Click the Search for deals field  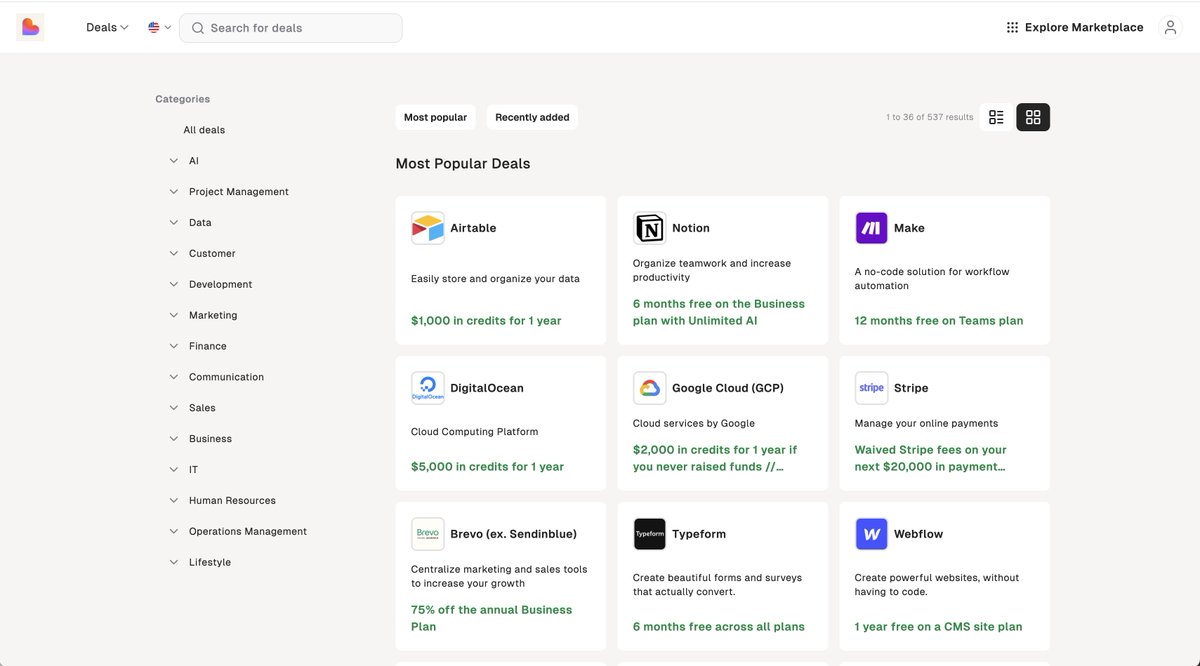[x=291, y=28]
